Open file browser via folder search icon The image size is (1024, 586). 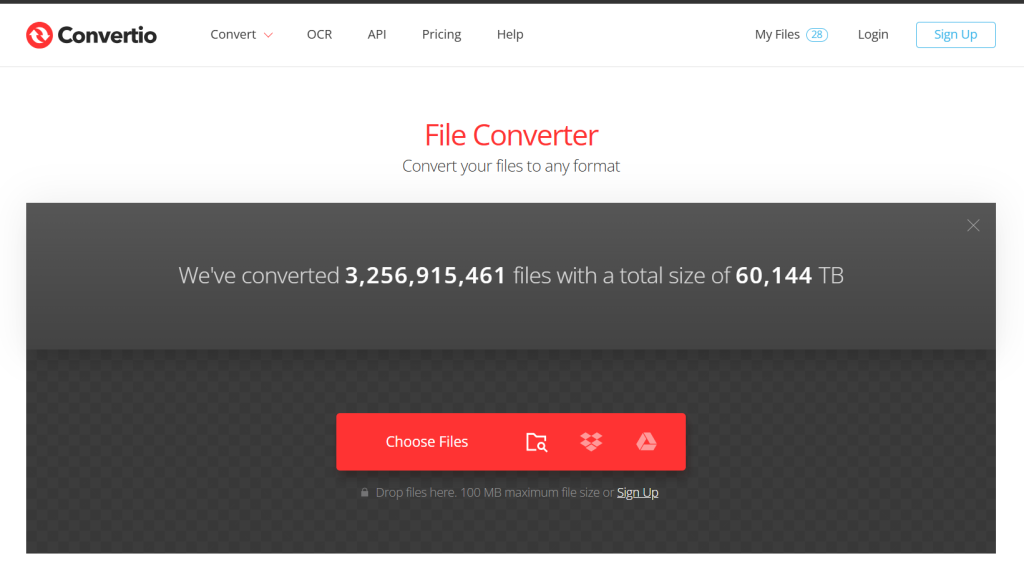(537, 442)
